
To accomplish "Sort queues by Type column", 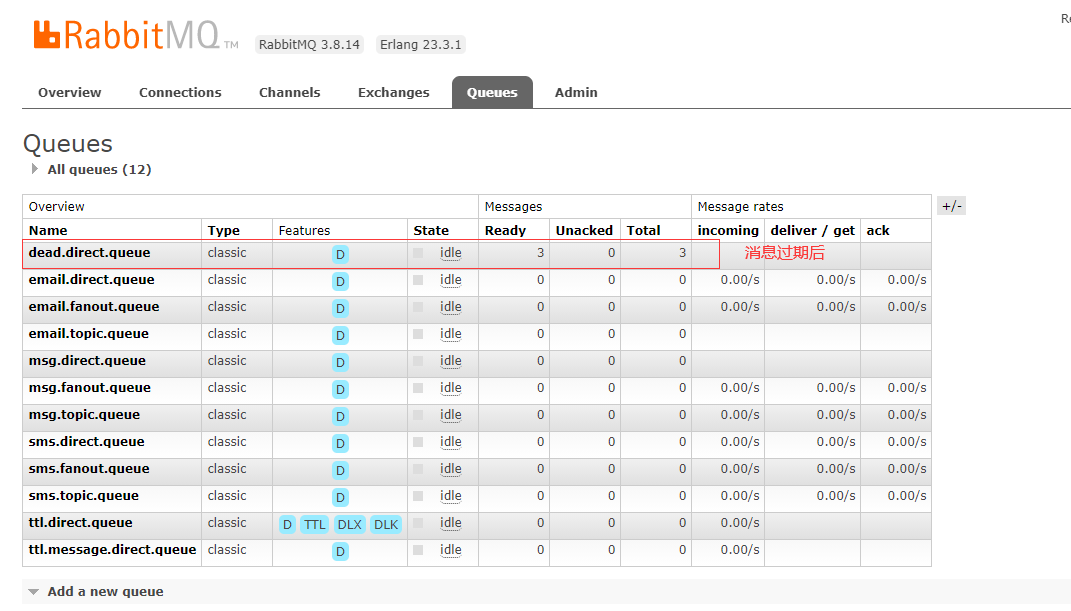I will (224, 231).
